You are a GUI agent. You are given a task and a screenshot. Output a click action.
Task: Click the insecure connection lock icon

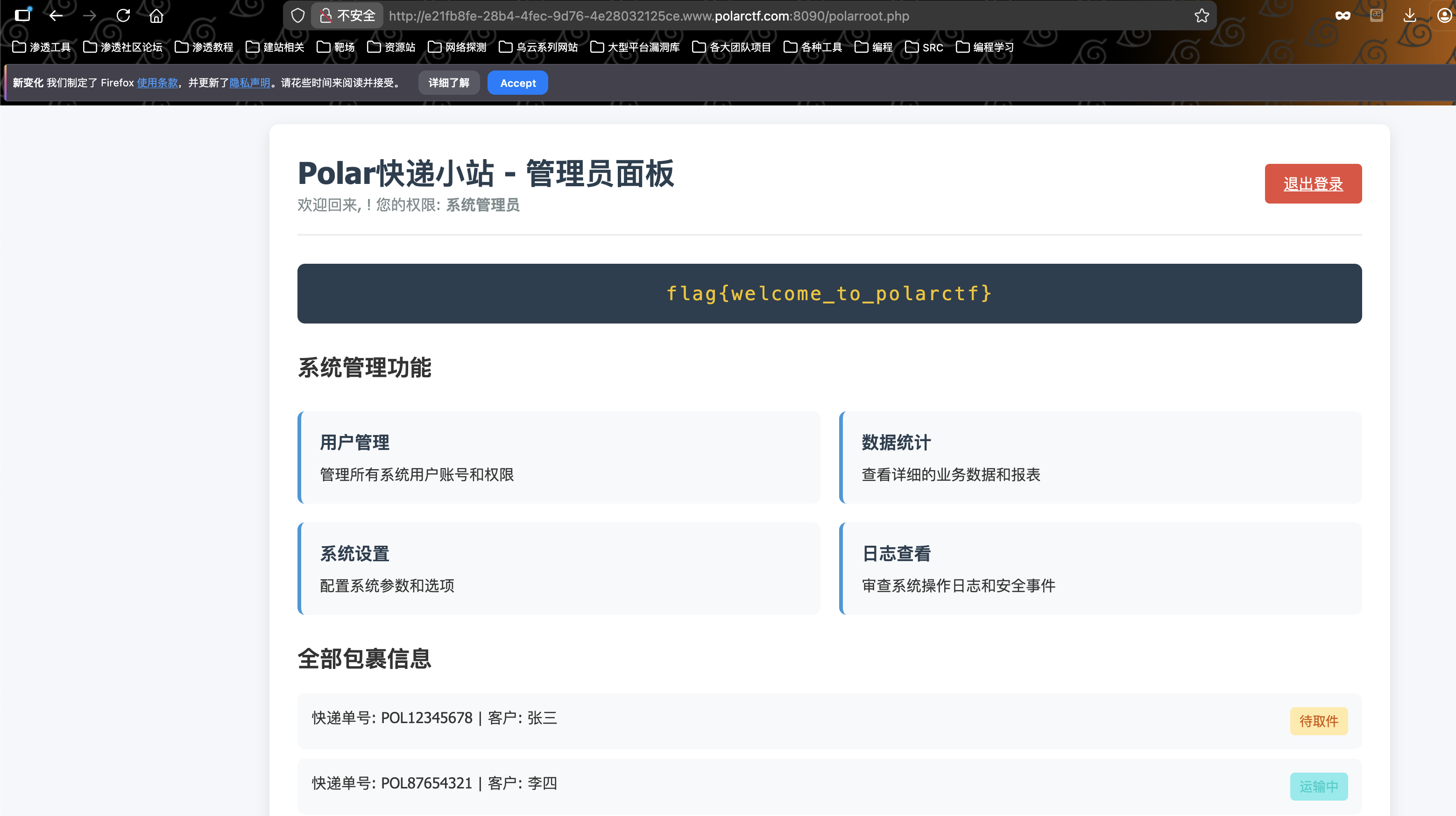coord(325,16)
